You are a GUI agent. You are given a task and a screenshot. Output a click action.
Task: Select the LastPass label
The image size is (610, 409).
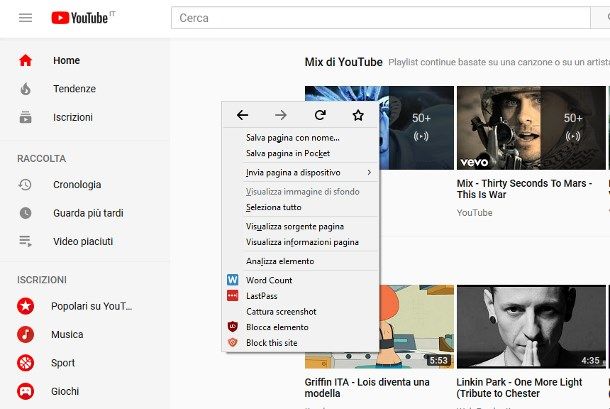pyautogui.click(x=261, y=296)
